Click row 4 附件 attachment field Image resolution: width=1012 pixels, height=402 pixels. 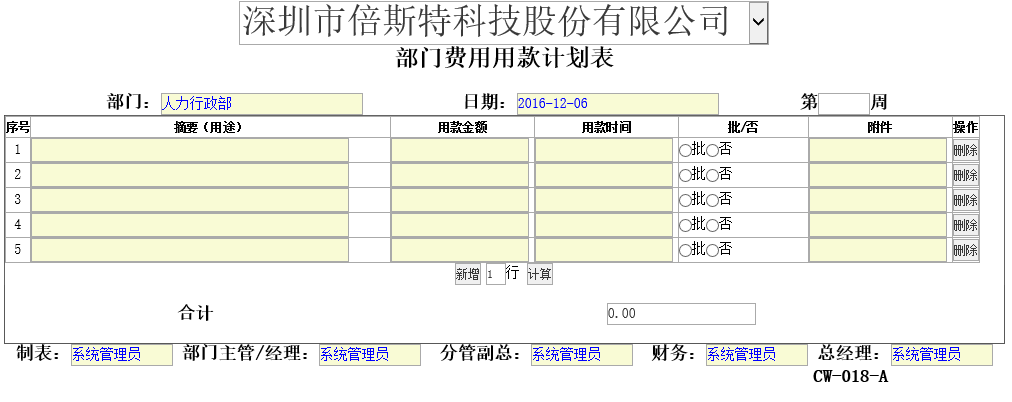click(x=878, y=225)
